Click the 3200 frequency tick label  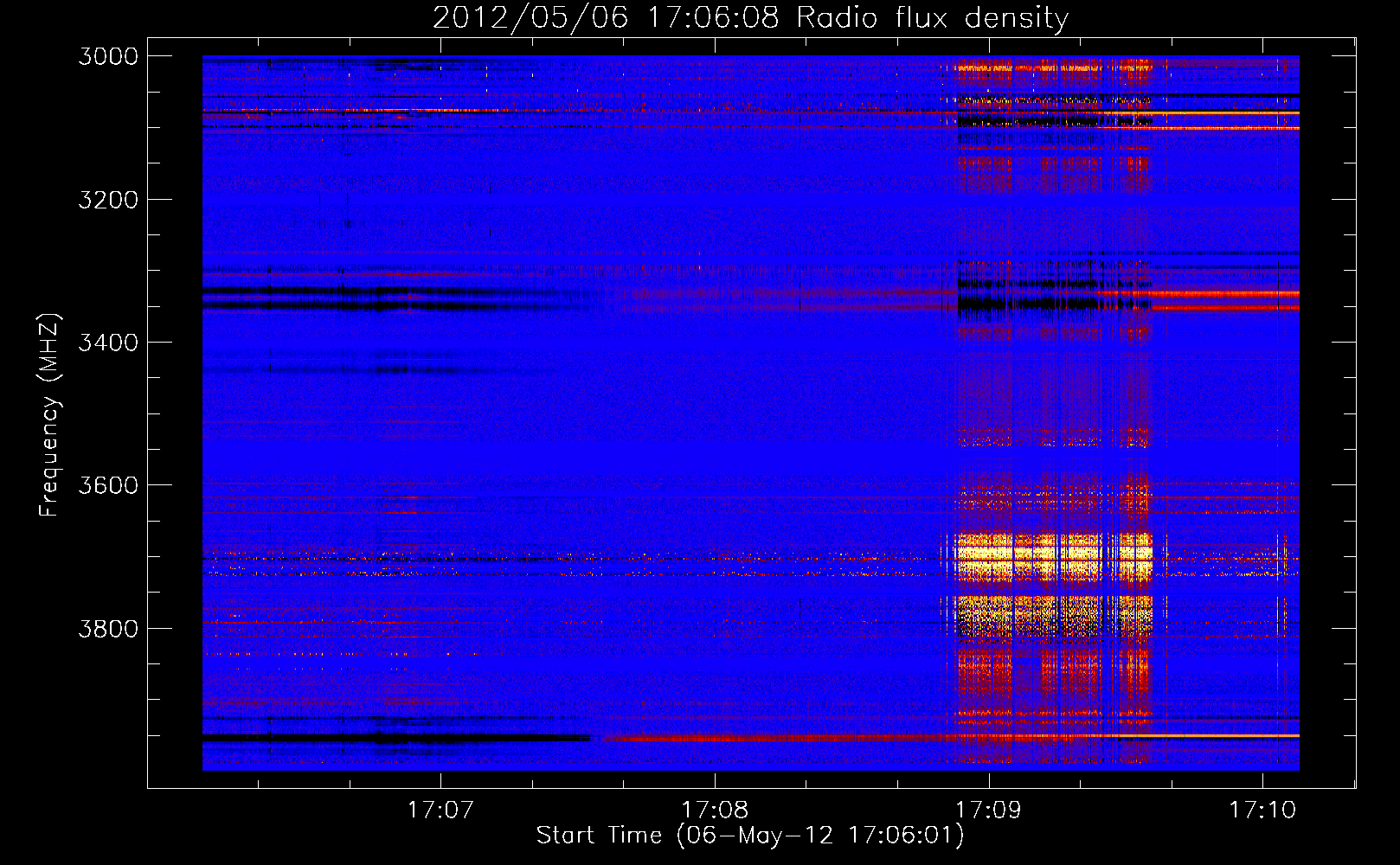[108, 200]
